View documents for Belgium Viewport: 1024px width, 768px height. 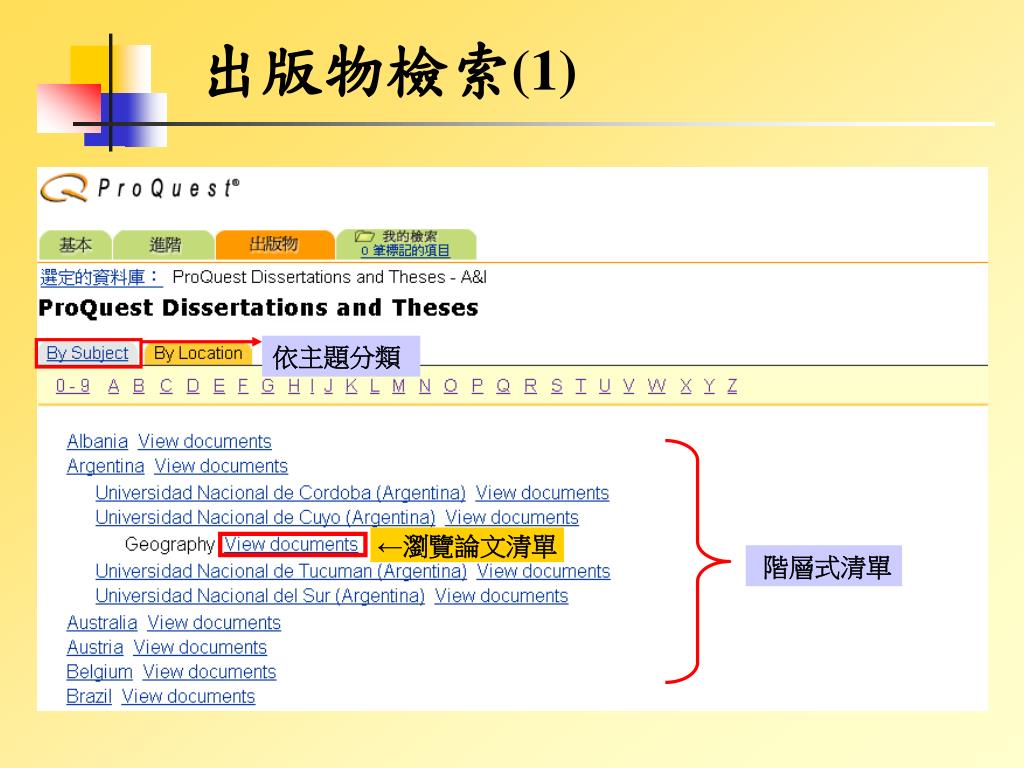pyautogui.click(x=210, y=672)
